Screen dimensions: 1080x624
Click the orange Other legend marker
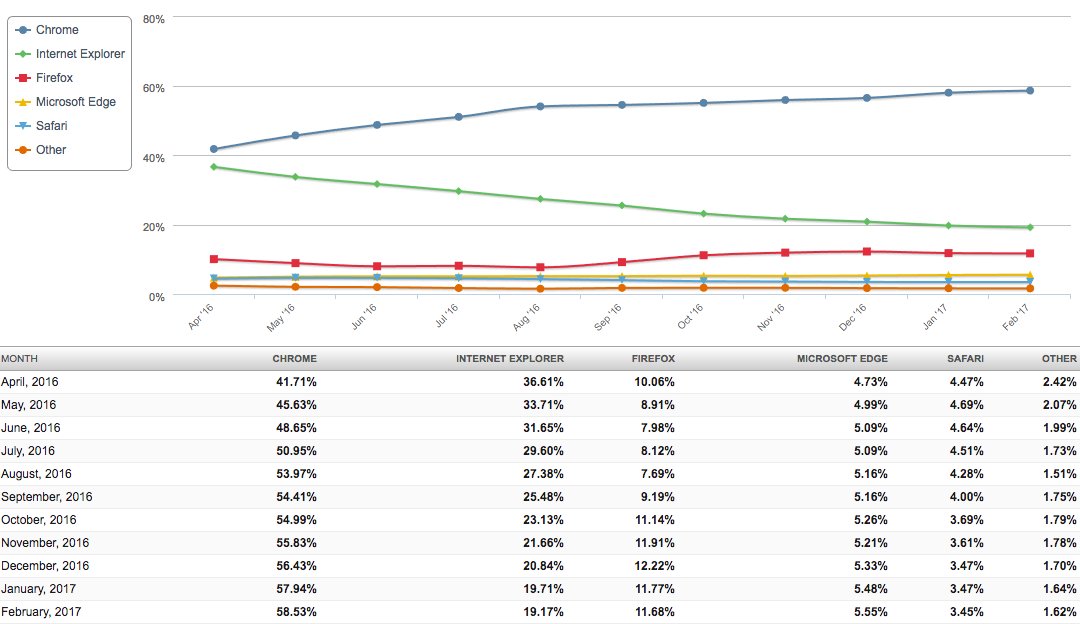click(x=24, y=150)
